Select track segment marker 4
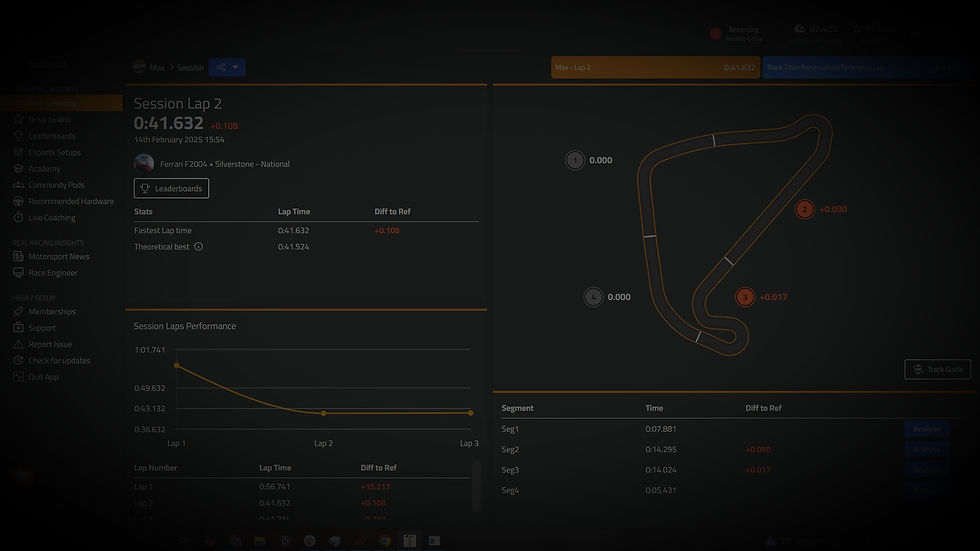 click(x=593, y=297)
